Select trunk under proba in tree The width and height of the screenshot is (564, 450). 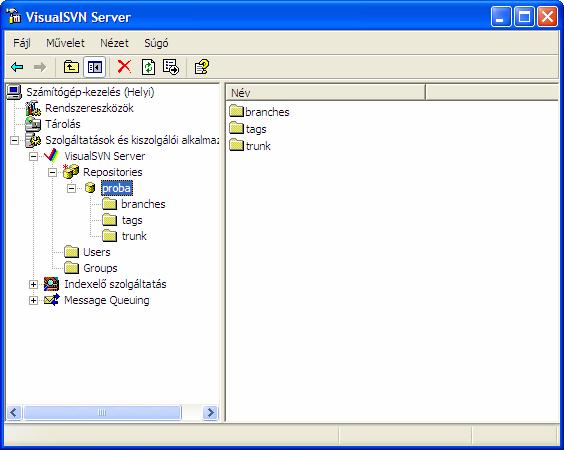[x=134, y=236]
